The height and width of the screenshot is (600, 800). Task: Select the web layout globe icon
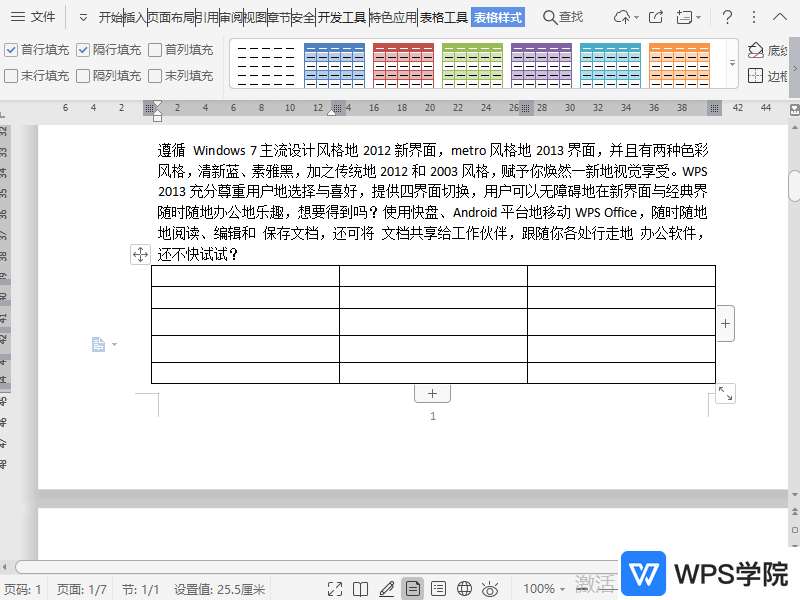point(464,589)
